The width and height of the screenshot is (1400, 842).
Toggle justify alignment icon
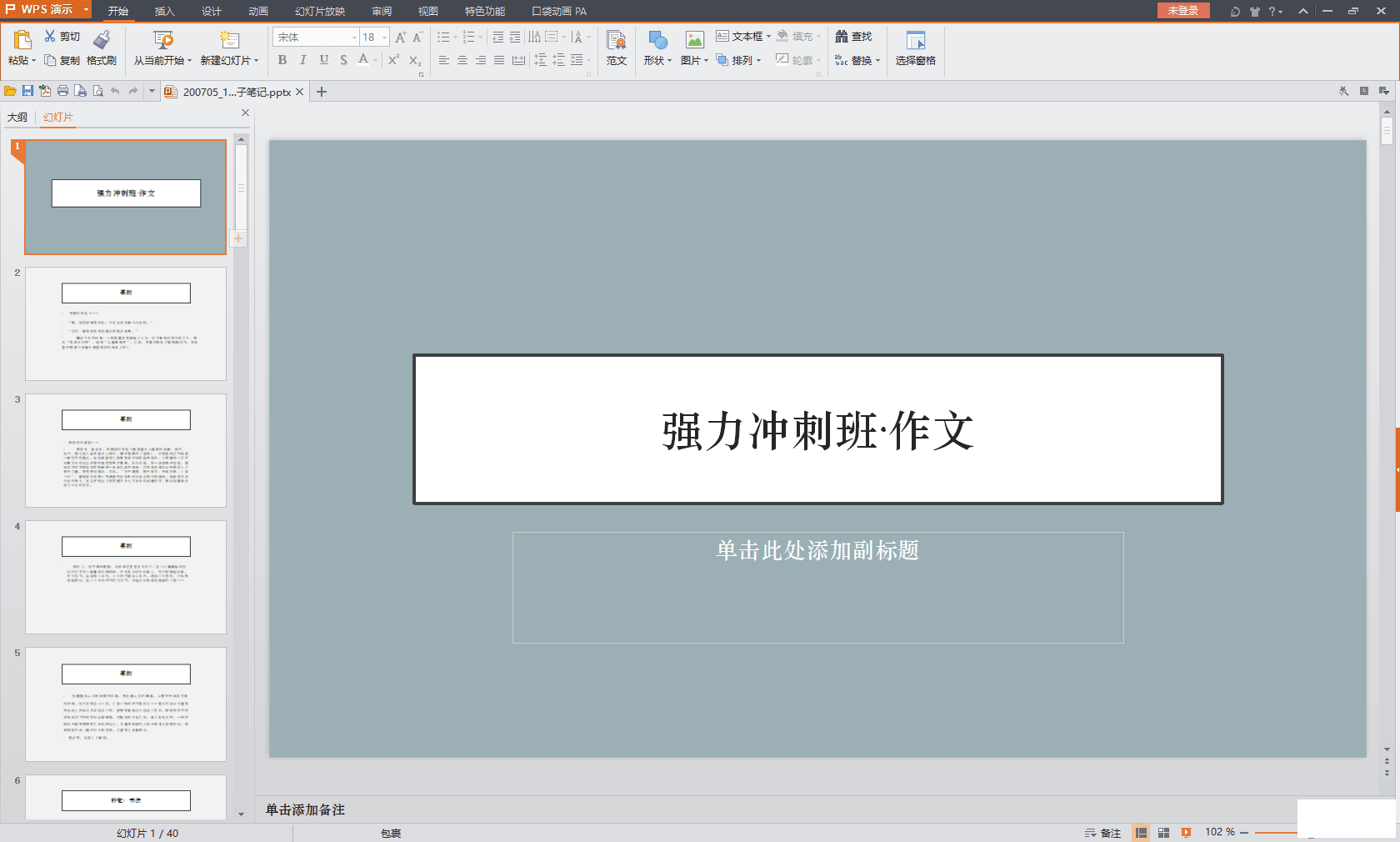pos(499,60)
